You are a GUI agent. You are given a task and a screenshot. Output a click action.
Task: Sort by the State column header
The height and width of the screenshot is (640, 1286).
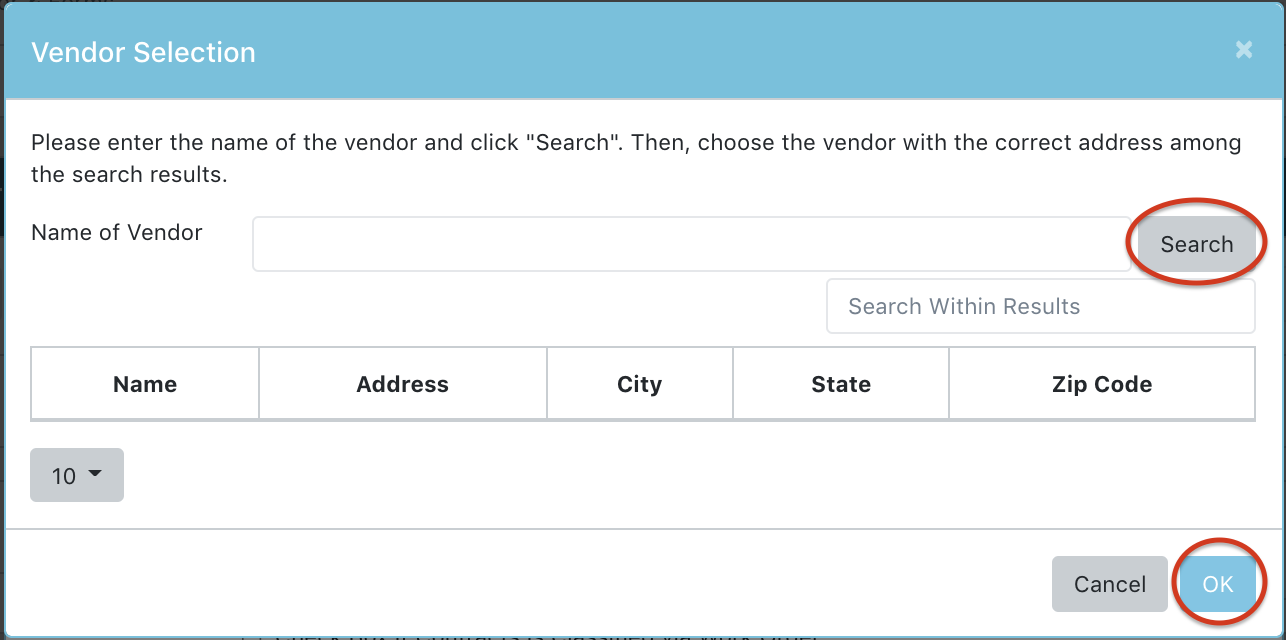pos(841,384)
